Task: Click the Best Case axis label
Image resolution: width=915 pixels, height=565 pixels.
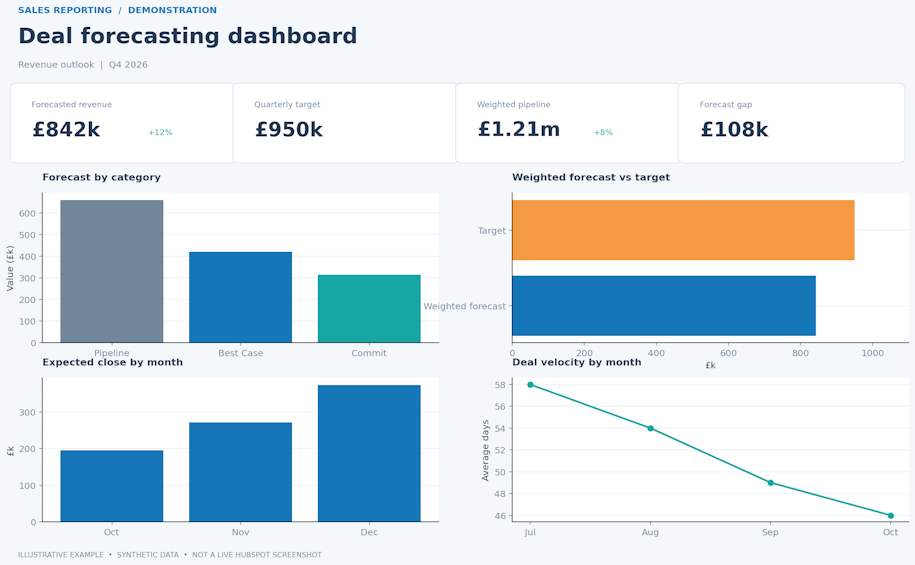Action: [240, 353]
